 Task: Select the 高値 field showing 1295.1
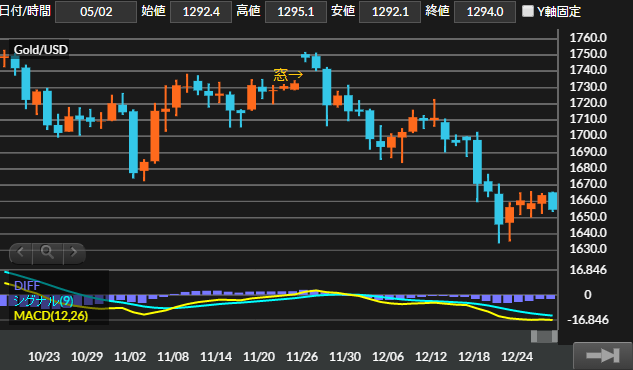(296, 12)
